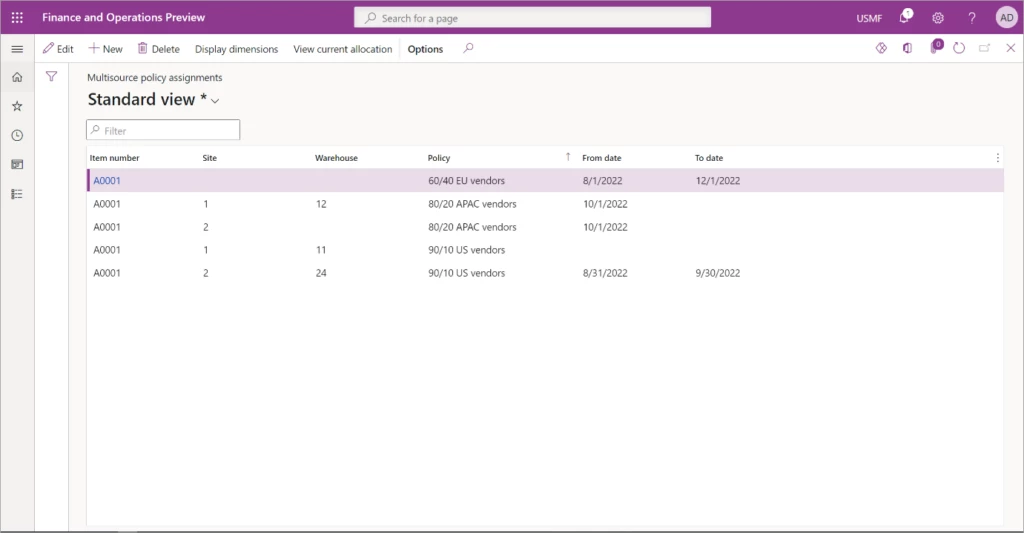Open Favorites star icon in sidebar

tap(18, 106)
